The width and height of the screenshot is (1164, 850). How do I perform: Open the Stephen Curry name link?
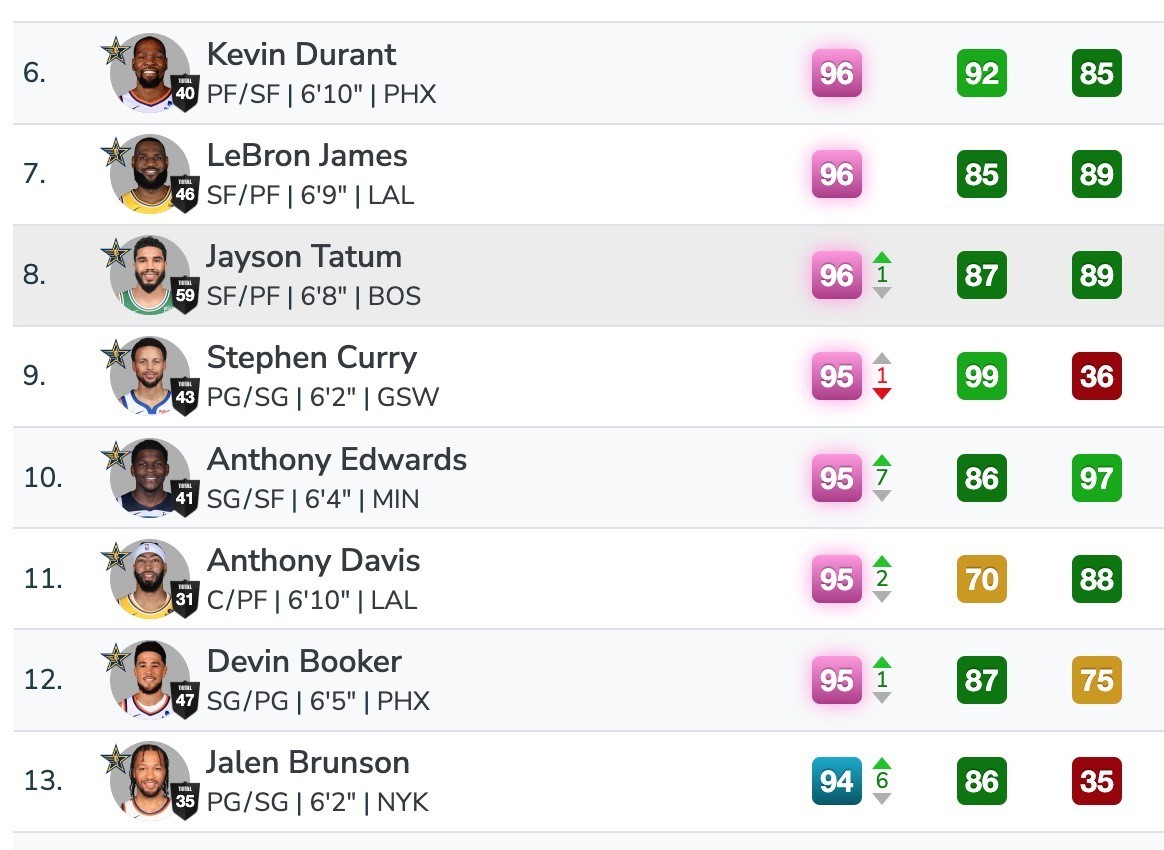point(312,357)
